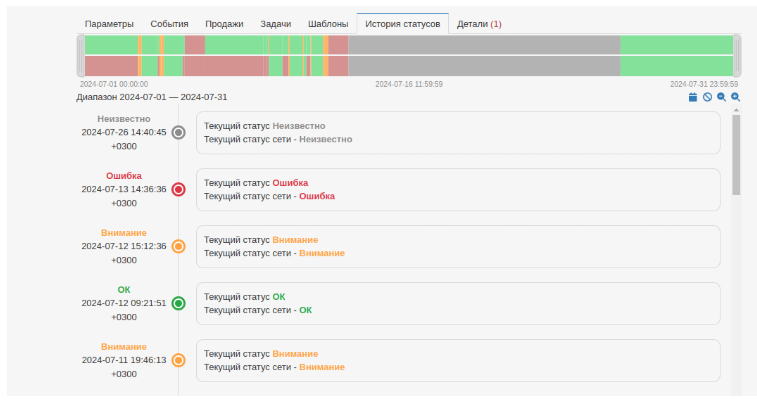
Task: Click the right timeline range handle
Action: click(x=737, y=55)
